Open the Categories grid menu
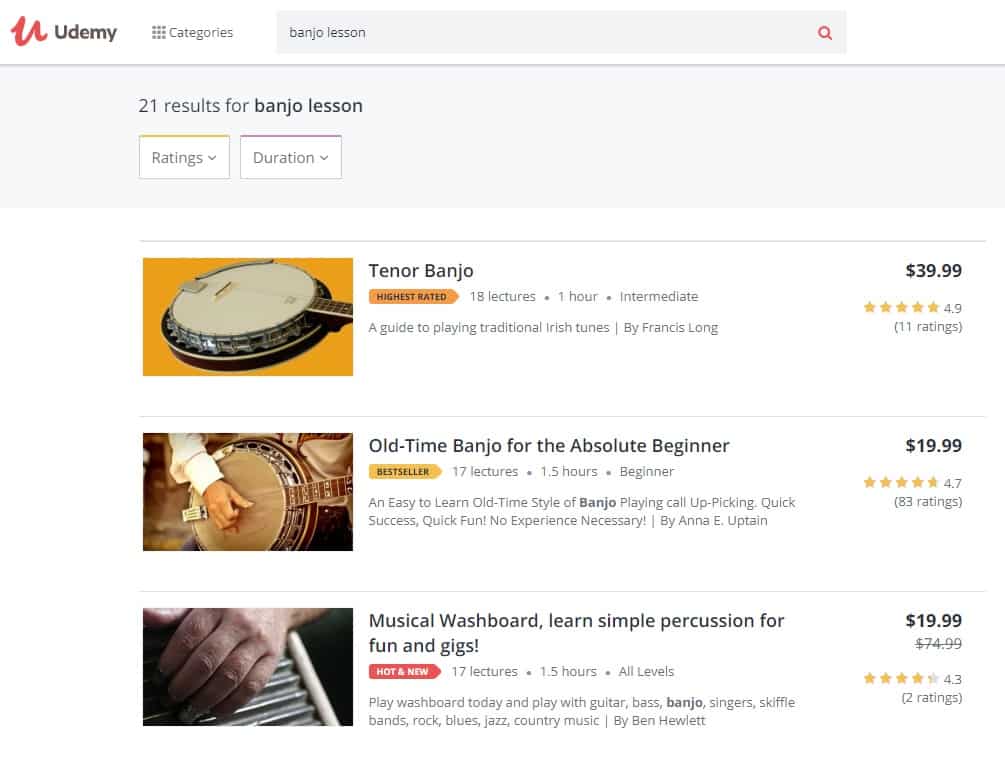The height and width of the screenshot is (757, 1005). [192, 33]
